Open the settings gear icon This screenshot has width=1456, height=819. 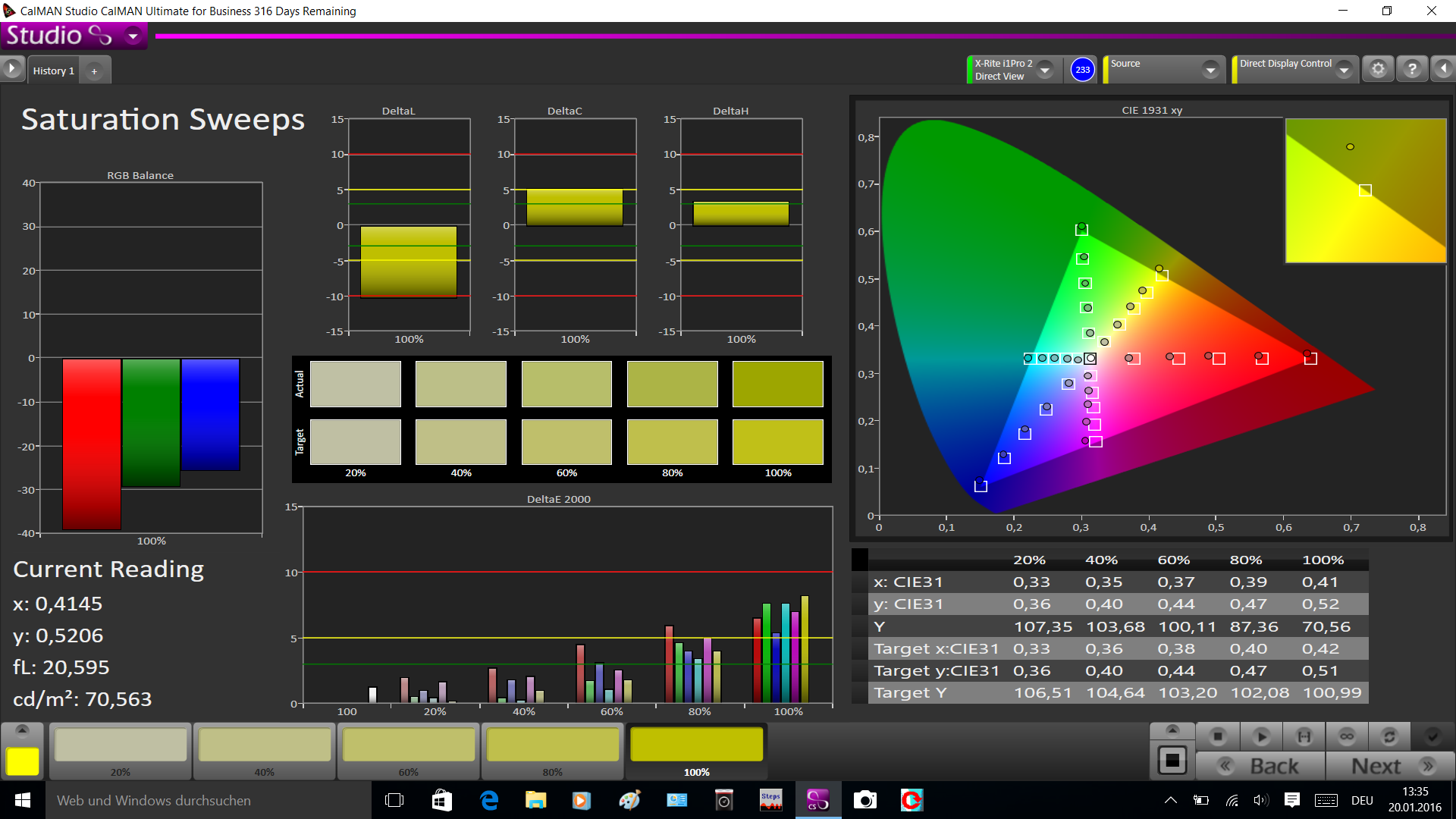[1378, 69]
